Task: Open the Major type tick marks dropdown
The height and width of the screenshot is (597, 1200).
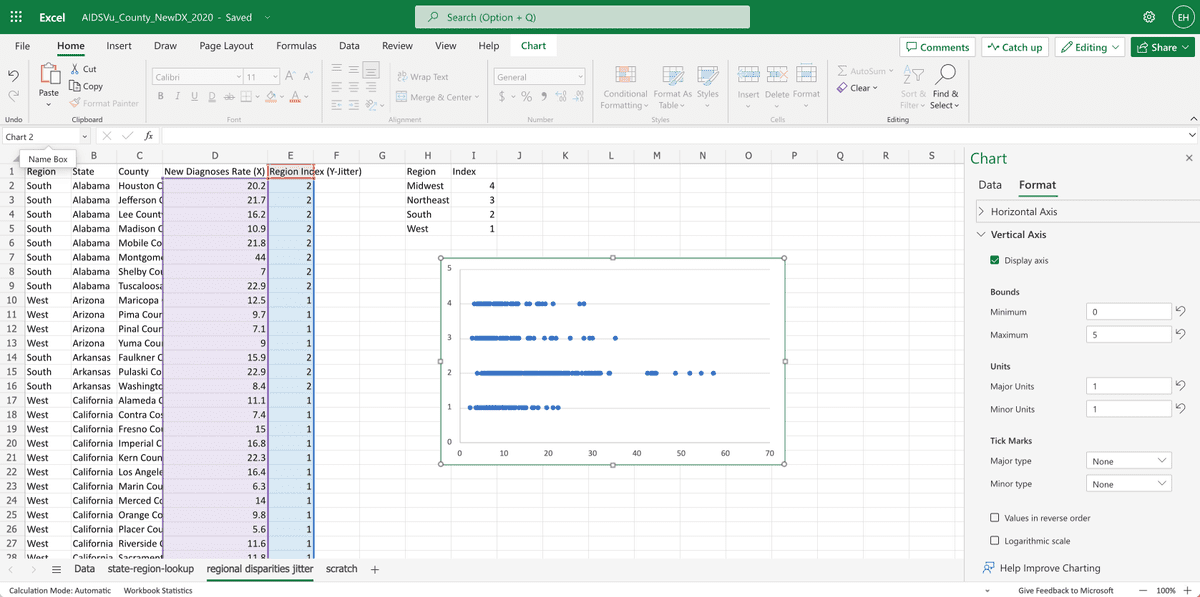Action: point(1128,460)
